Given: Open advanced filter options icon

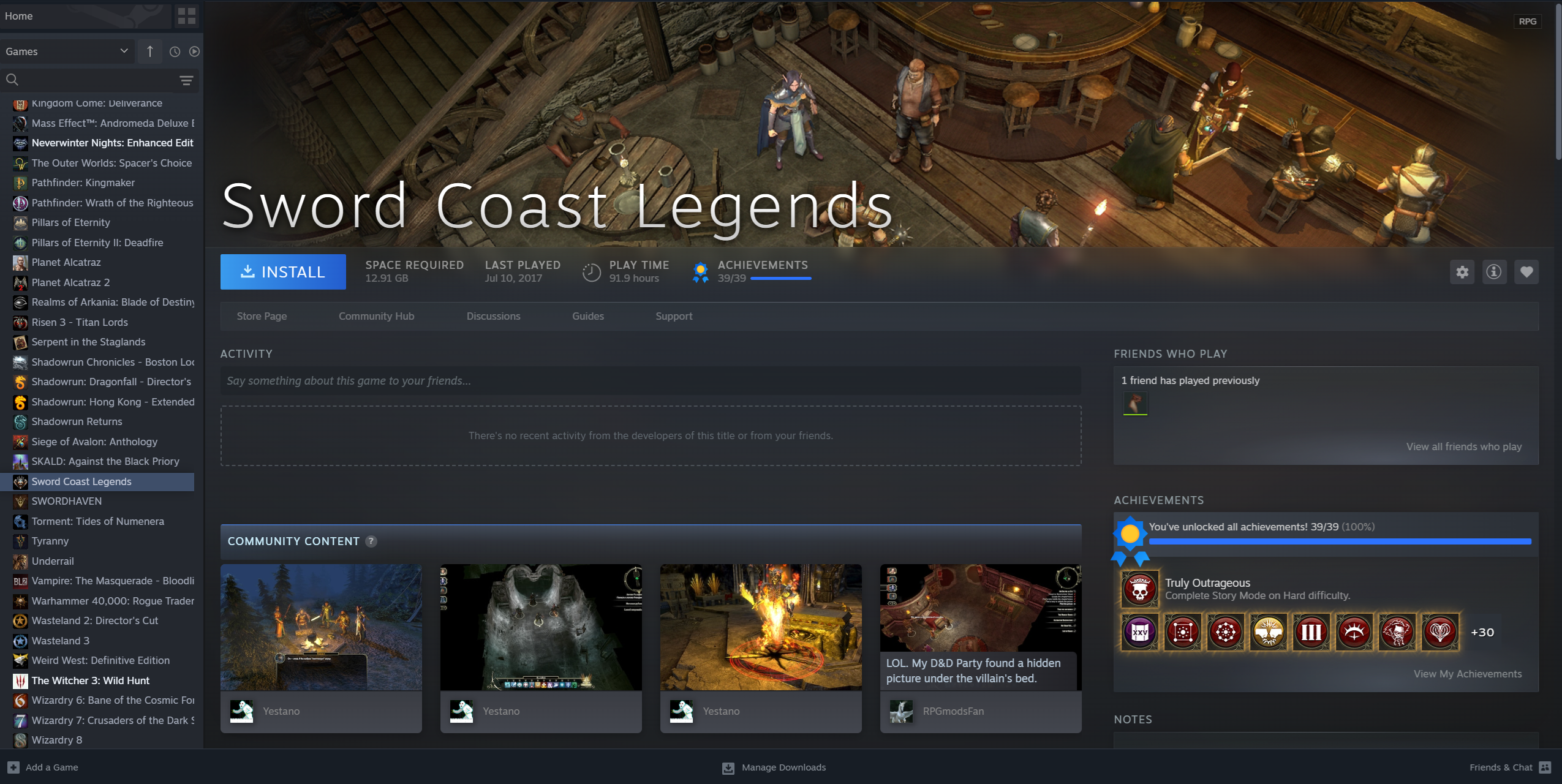Looking at the screenshot, I should [186, 80].
